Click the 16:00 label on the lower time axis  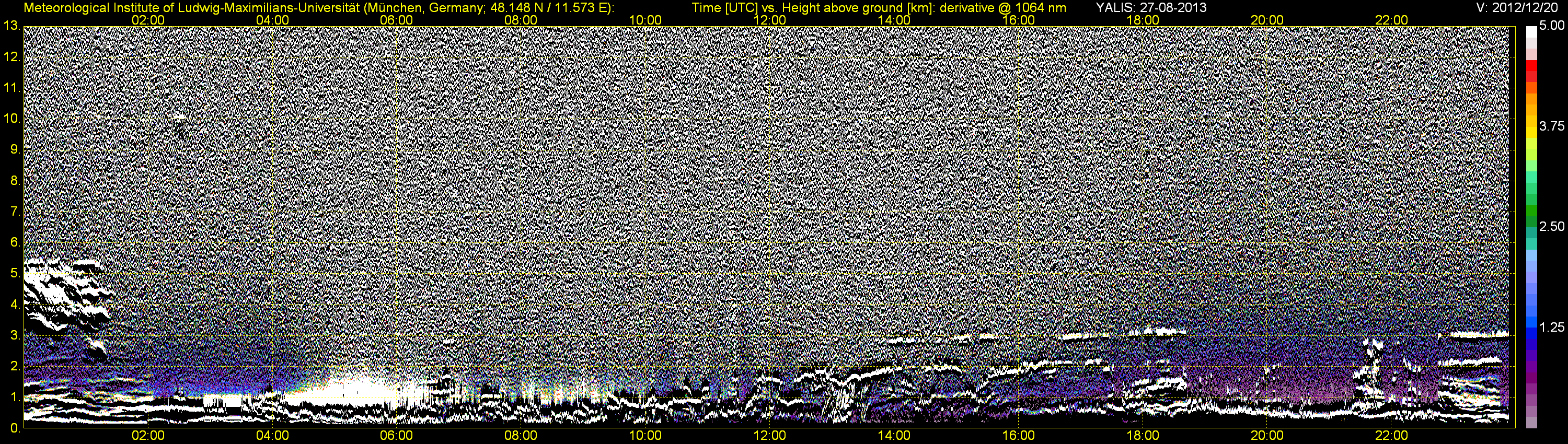(1018, 436)
